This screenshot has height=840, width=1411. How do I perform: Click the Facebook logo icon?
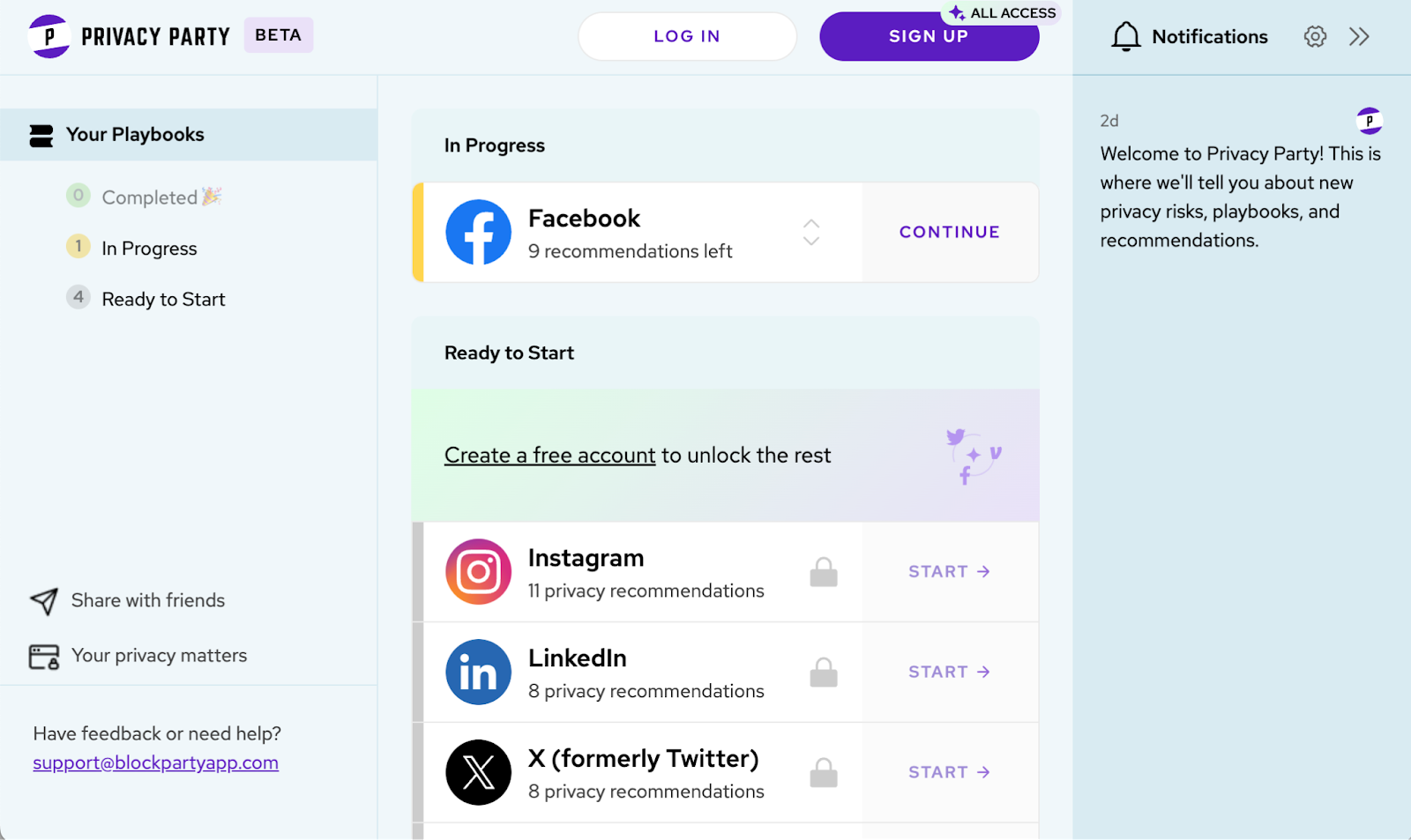478,233
